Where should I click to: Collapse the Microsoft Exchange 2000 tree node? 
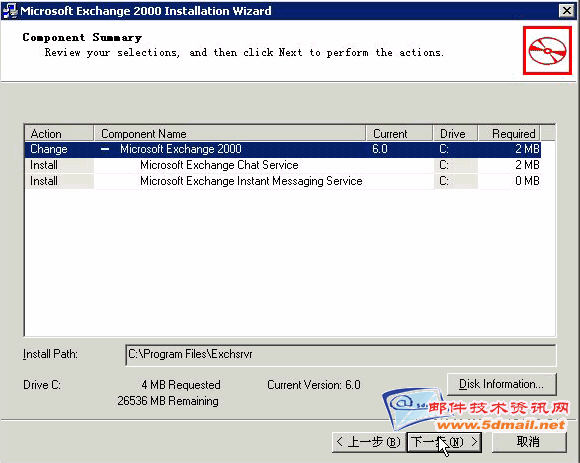coord(105,149)
